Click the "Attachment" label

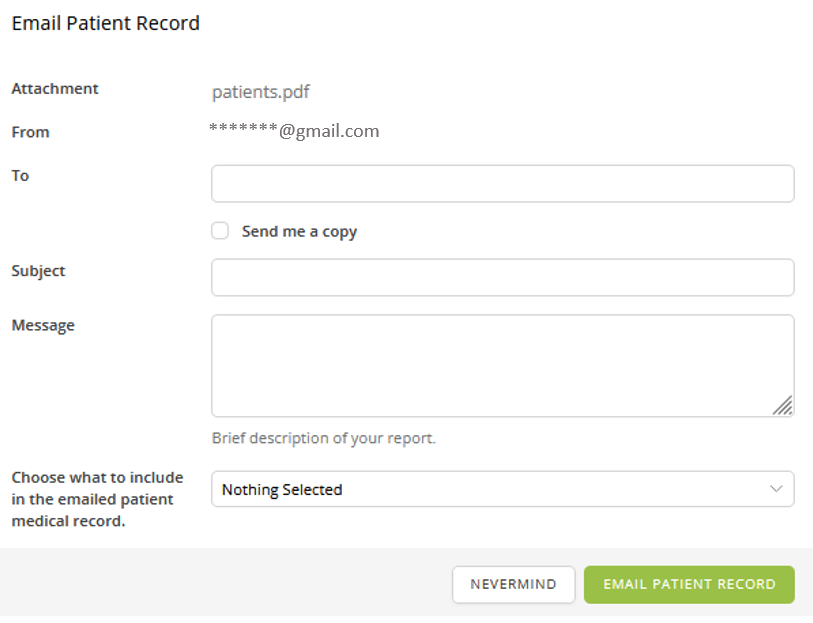pos(55,88)
